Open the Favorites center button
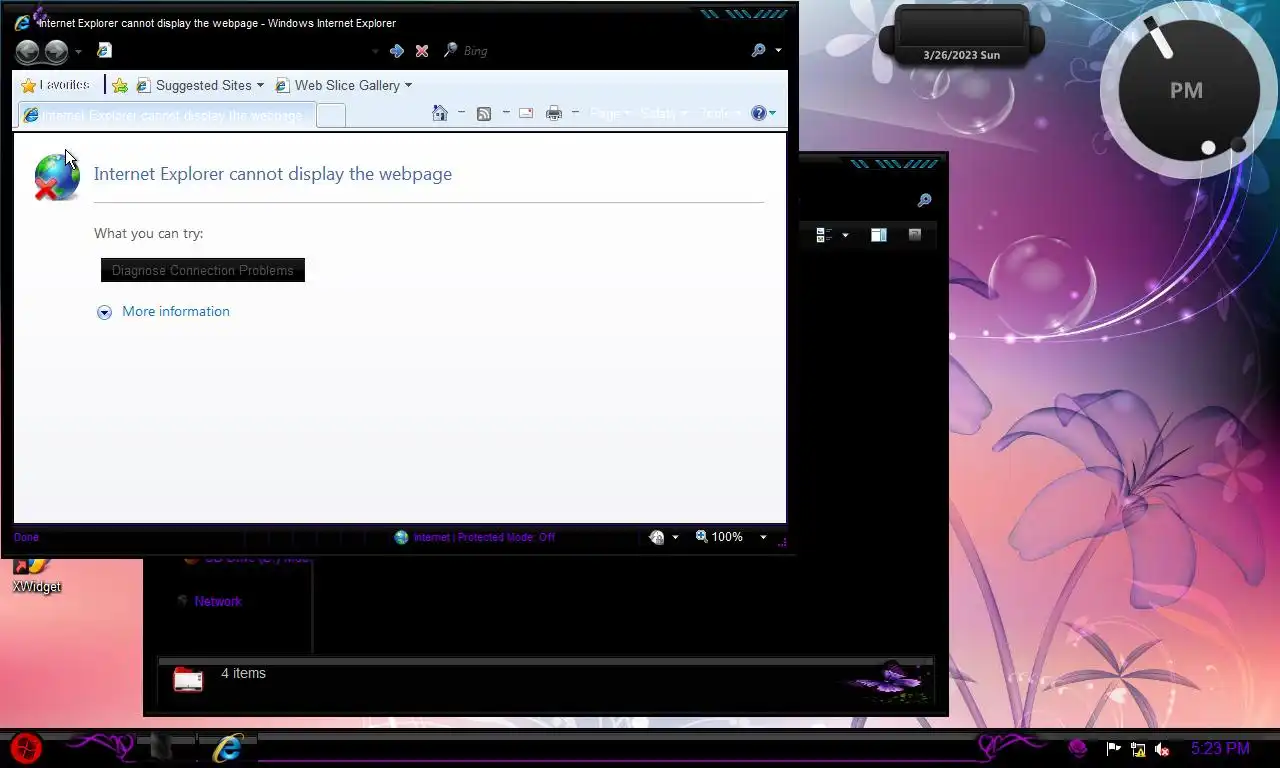This screenshot has height=768, width=1280. (56, 85)
